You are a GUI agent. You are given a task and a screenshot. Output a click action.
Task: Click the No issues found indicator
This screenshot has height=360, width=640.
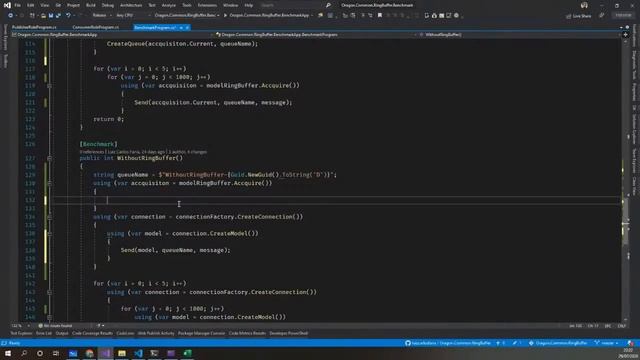point(55,326)
